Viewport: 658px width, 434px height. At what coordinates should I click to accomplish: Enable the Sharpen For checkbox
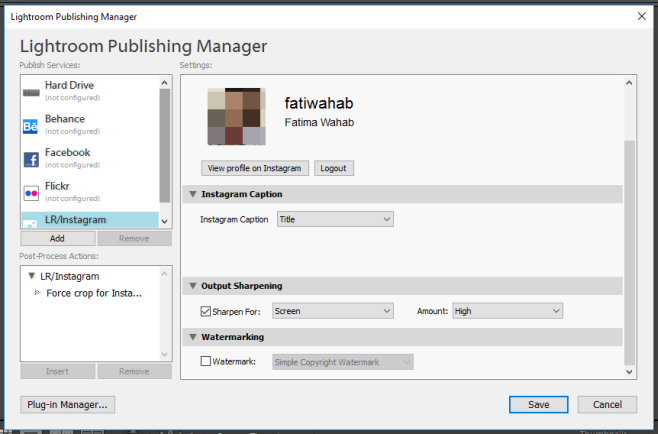[206, 311]
